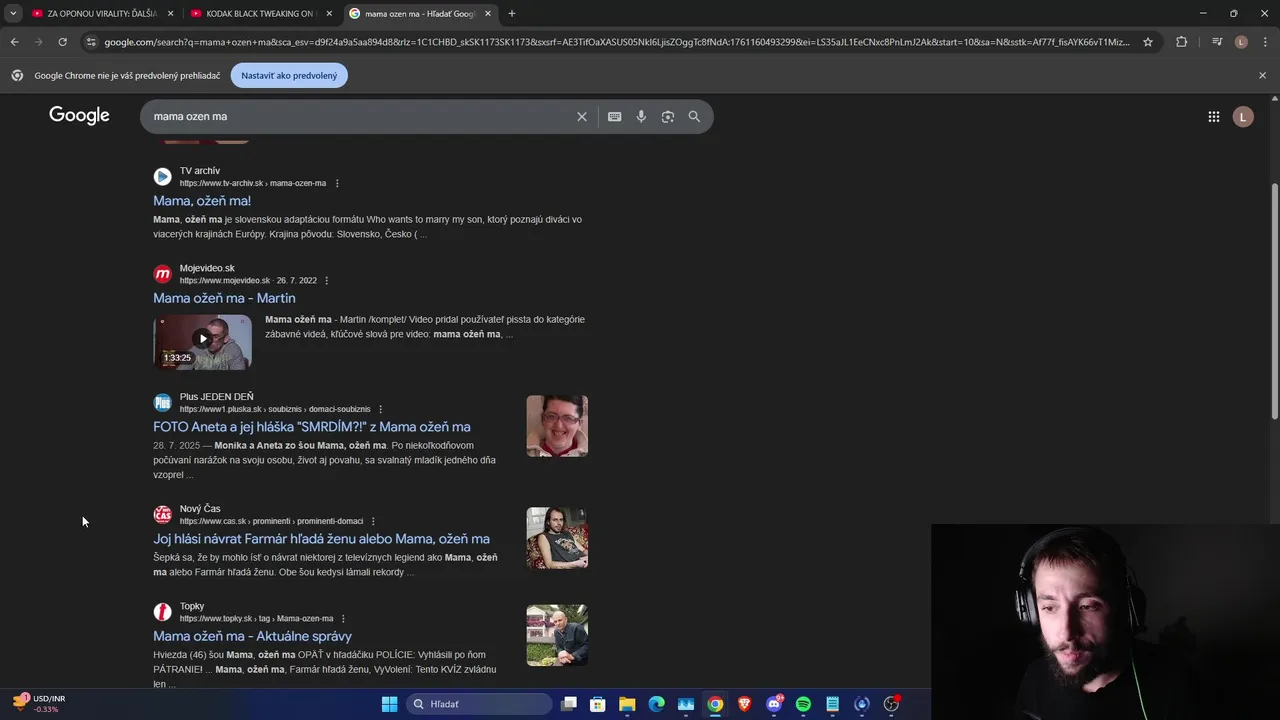
Task: Close the 'mama ozen ma' Google tab
Action: (x=488, y=14)
